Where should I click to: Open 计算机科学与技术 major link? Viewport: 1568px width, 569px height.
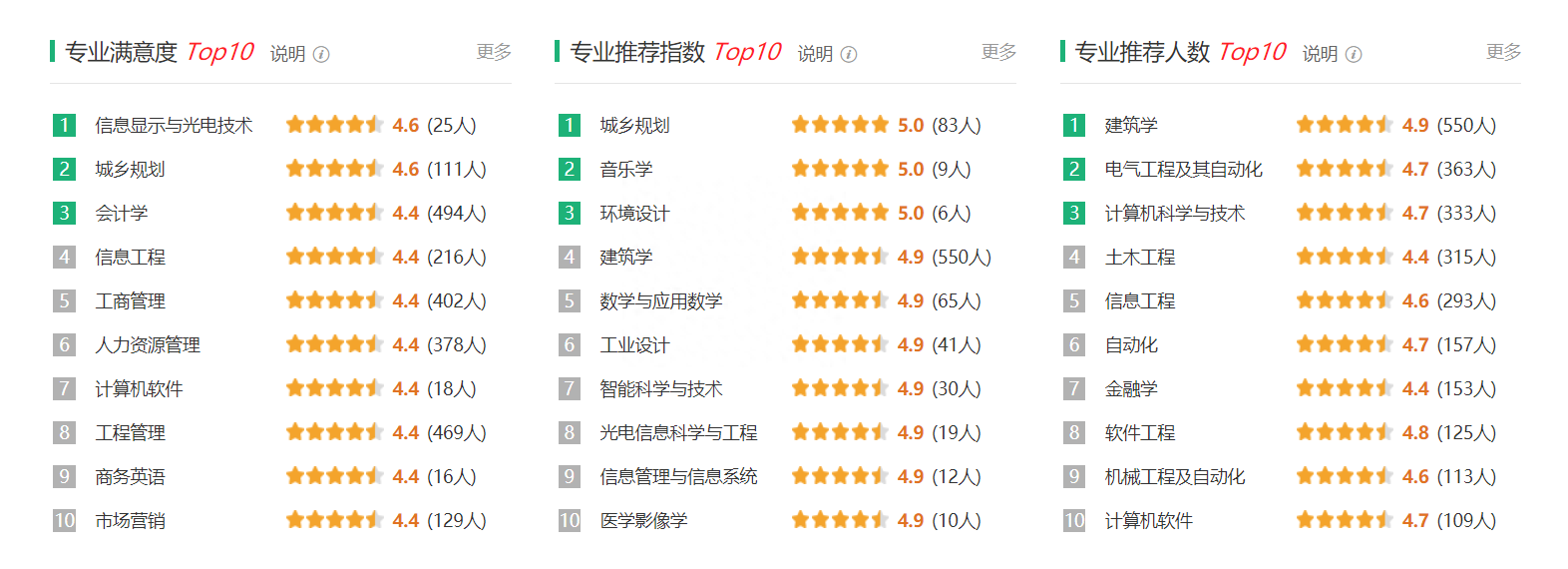pyautogui.click(x=1175, y=213)
